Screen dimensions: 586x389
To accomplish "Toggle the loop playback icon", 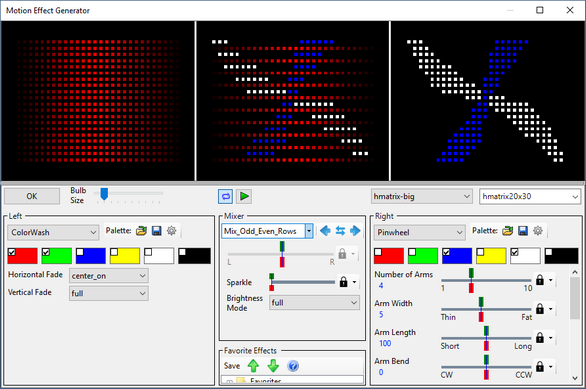I will coord(225,196).
